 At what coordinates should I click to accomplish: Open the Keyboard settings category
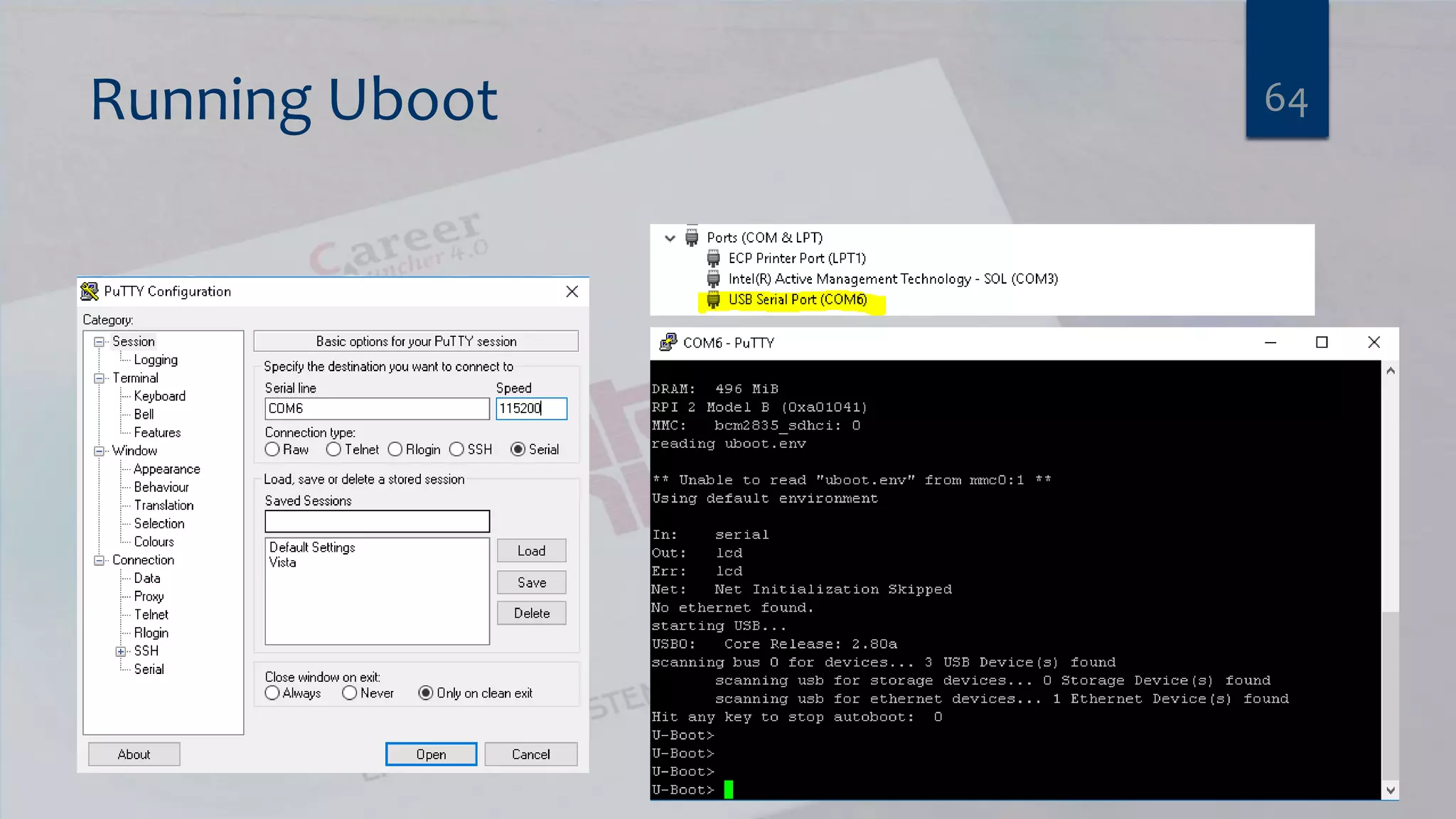[x=159, y=396]
